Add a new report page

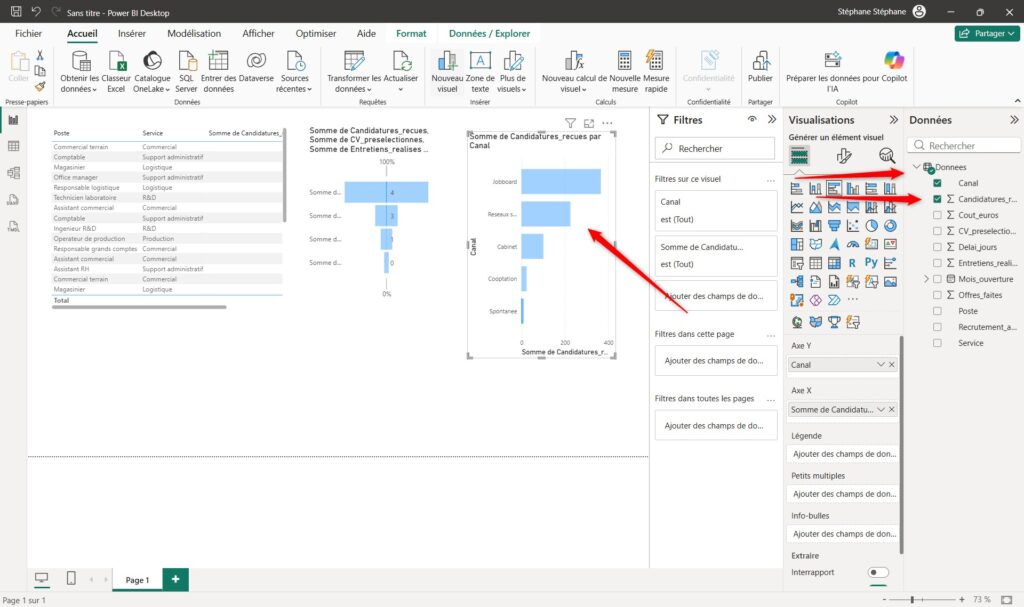click(175, 579)
